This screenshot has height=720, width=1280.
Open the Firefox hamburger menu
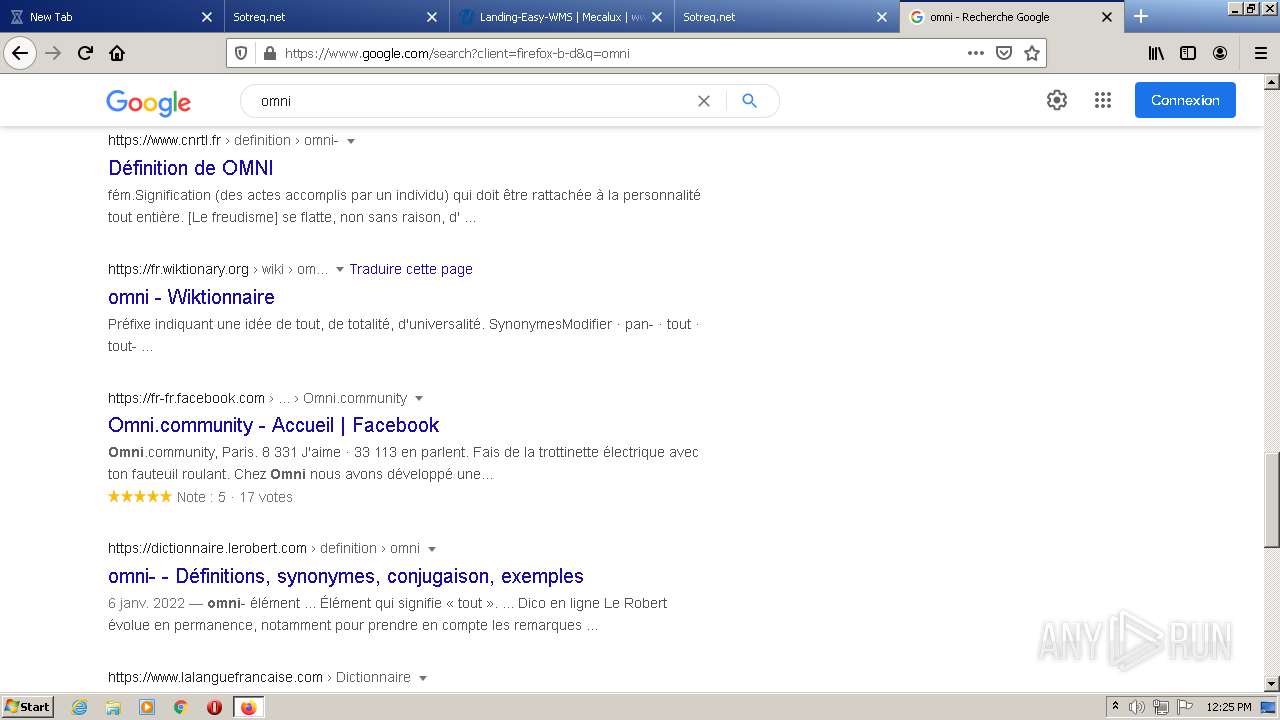click(1260, 53)
